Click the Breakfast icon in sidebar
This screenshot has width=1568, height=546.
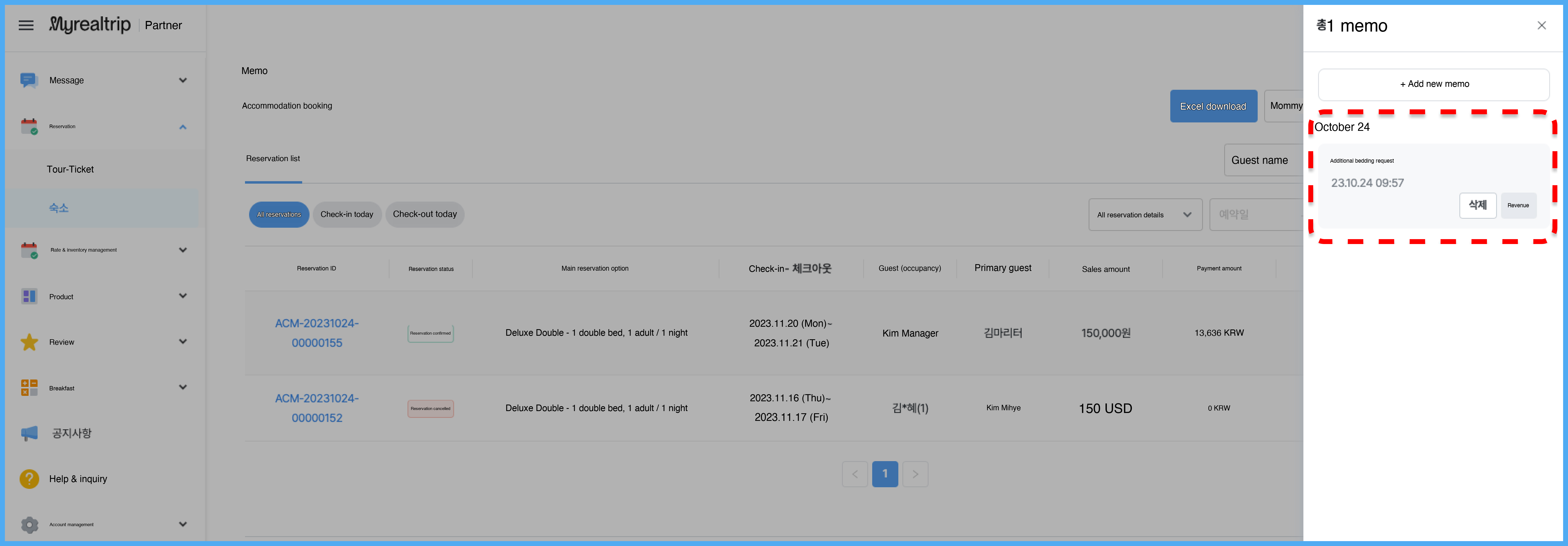29,387
